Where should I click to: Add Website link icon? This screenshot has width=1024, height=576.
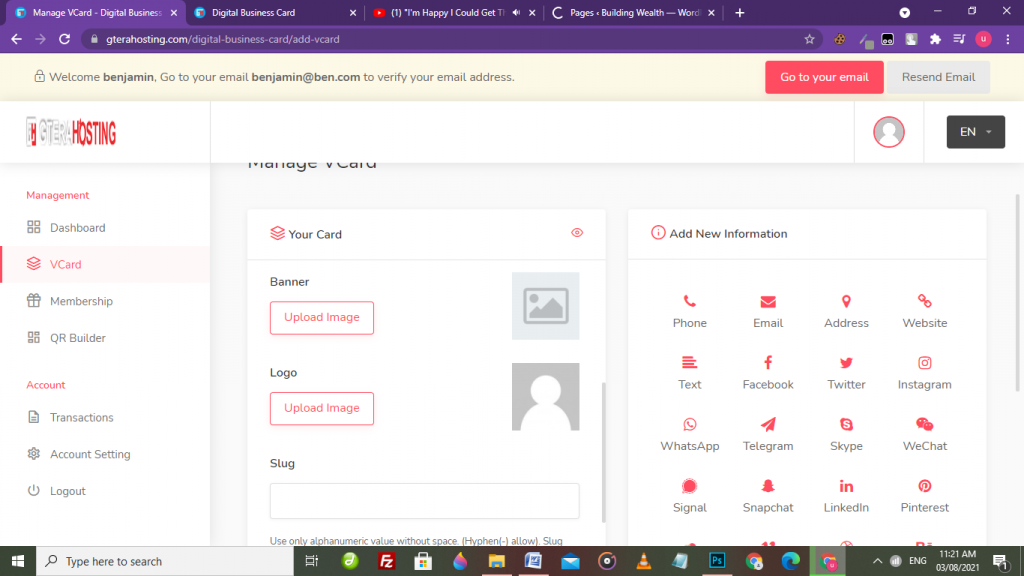point(925,302)
